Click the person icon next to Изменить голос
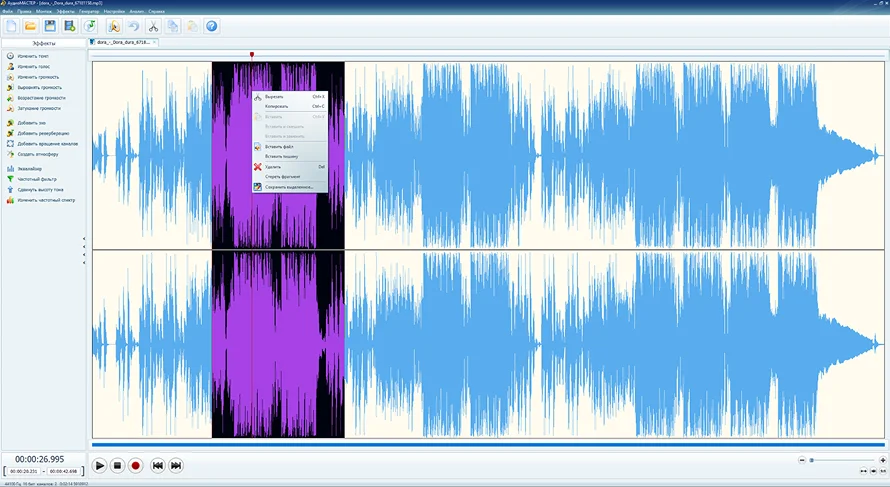 (10, 66)
